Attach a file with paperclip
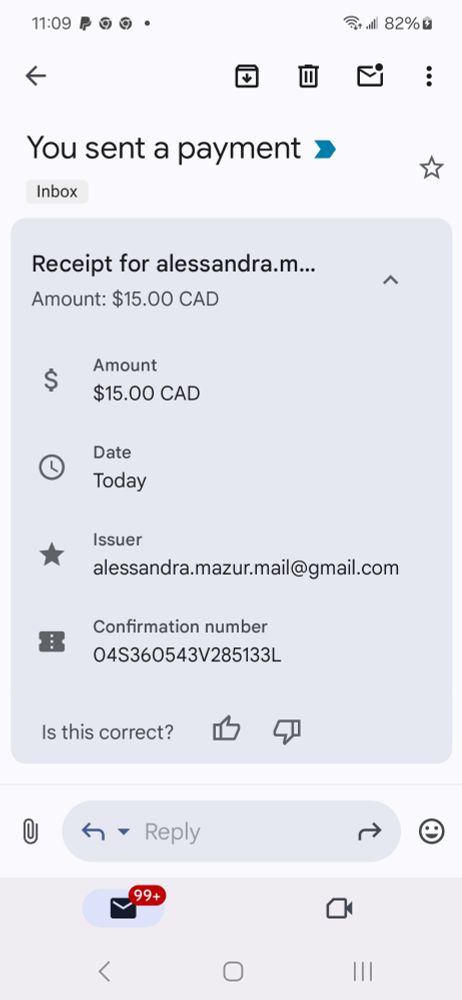This screenshot has height=1000, width=462. 30,832
